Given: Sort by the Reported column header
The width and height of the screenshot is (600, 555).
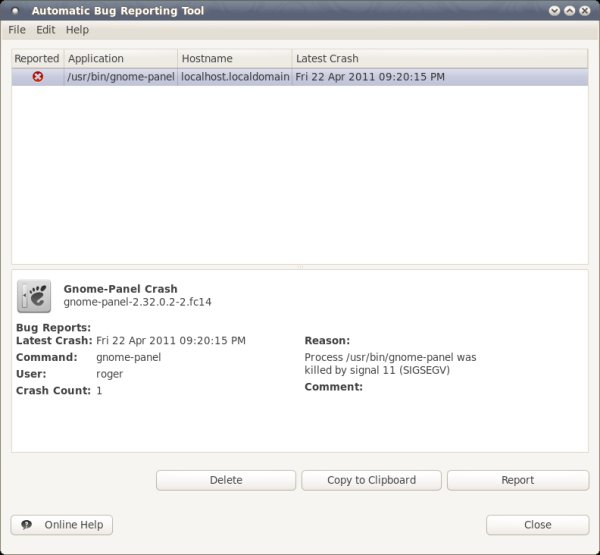Looking at the screenshot, I should pos(37,59).
